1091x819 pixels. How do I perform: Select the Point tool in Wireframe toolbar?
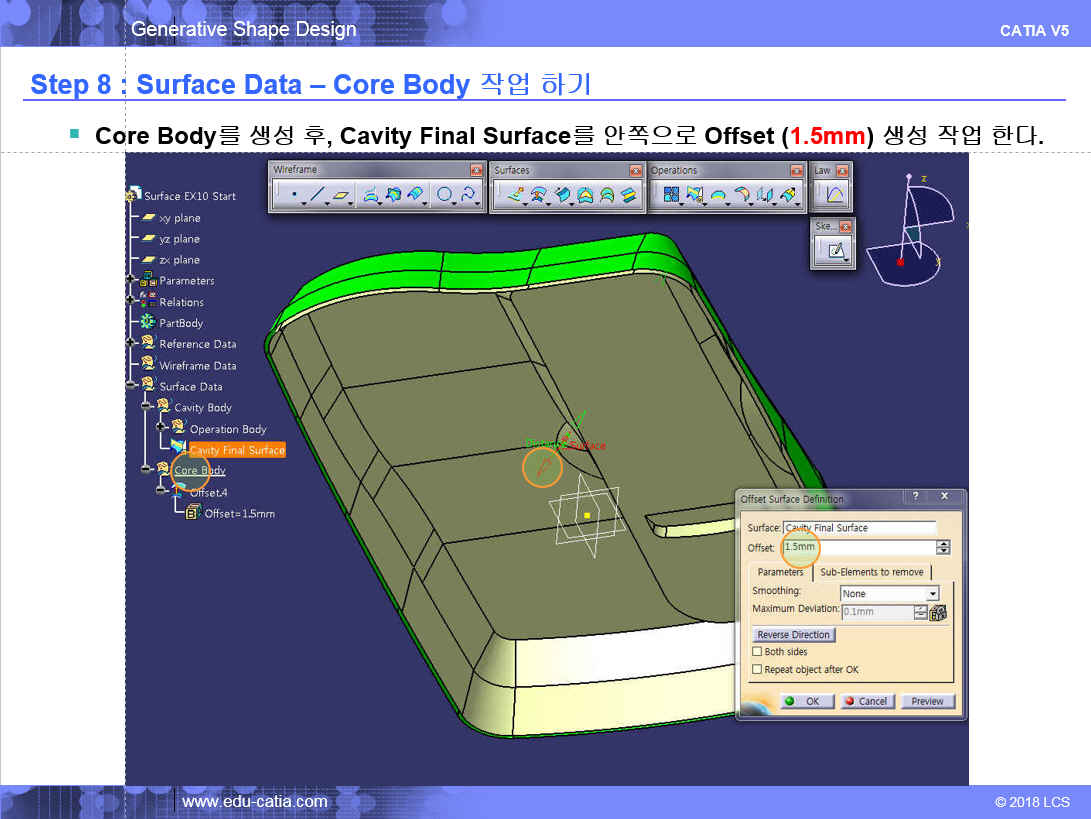point(293,195)
